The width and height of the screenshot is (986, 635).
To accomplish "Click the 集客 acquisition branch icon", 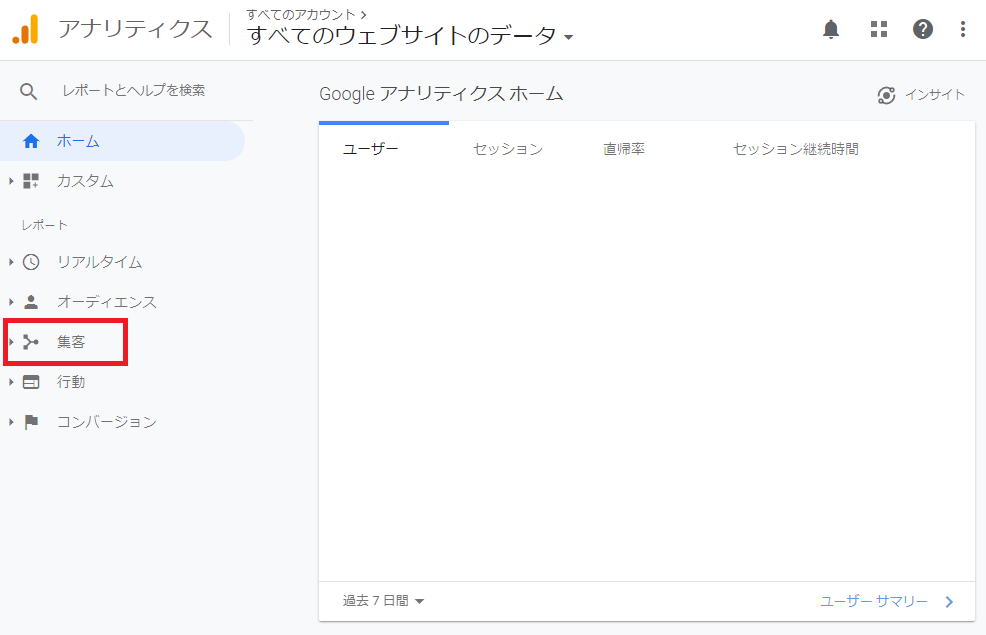I will pos(31,342).
